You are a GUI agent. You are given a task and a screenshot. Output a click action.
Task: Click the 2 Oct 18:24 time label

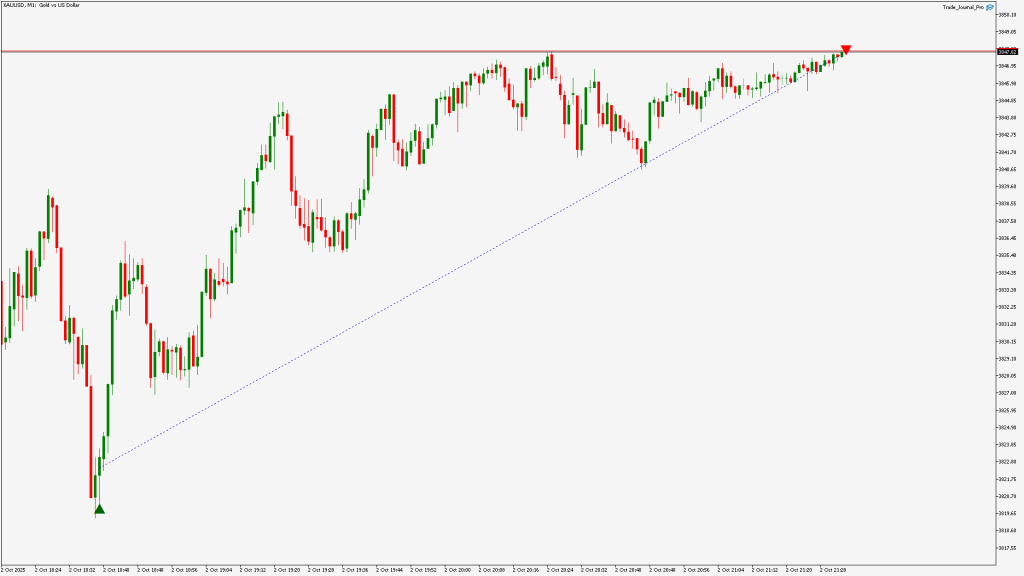[47, 570]
